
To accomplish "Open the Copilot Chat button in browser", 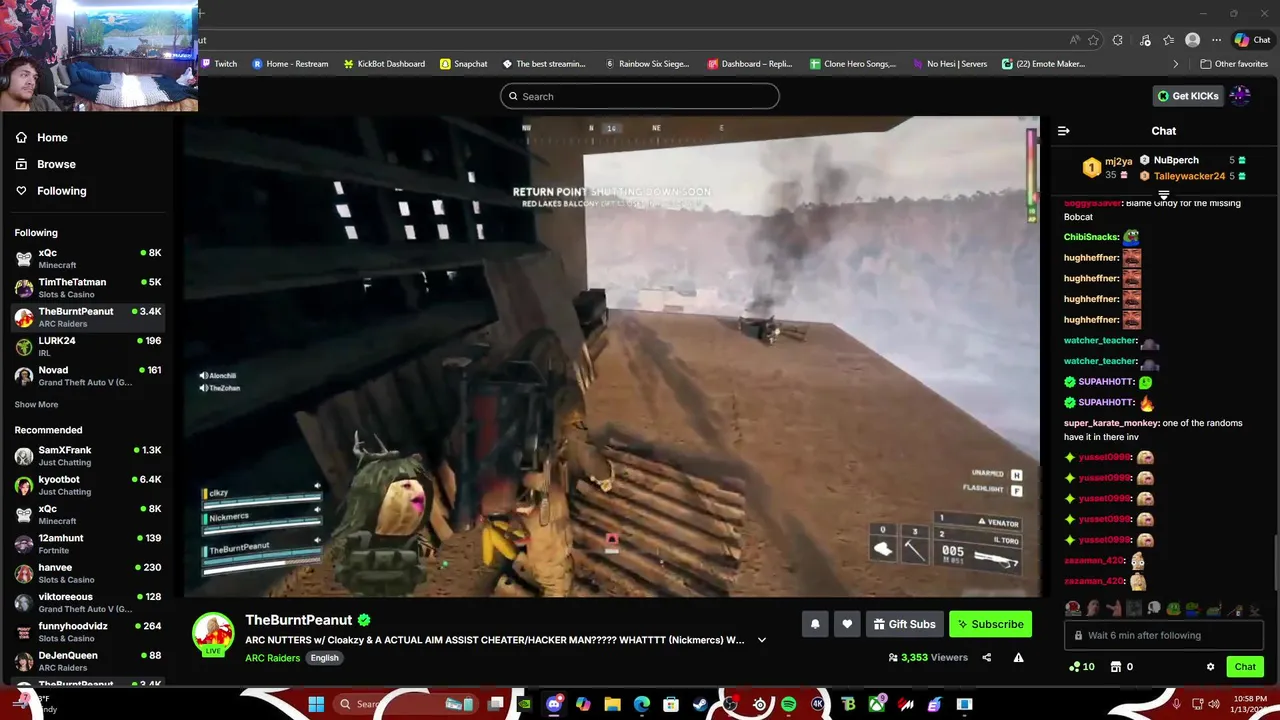I will click(x=1253, y=40).
